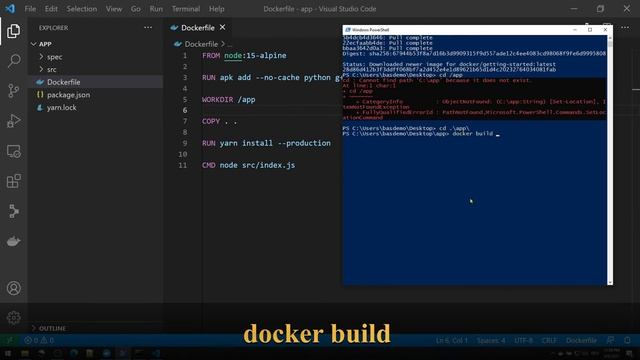Open the File menu
Image resolution: width=640 pixels, height=360 pixels.
(x=30, y=9)
